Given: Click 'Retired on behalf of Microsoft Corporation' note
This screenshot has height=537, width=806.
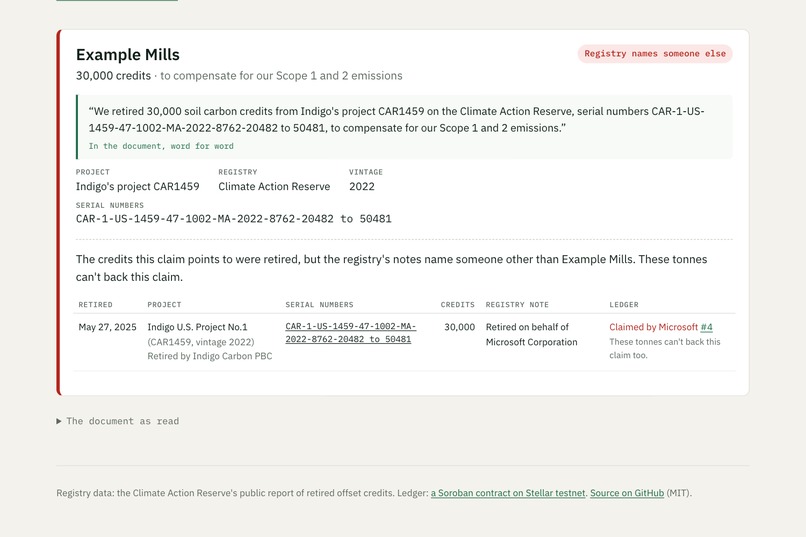Looking at the screenshot, I should click(x=532, y=335).
